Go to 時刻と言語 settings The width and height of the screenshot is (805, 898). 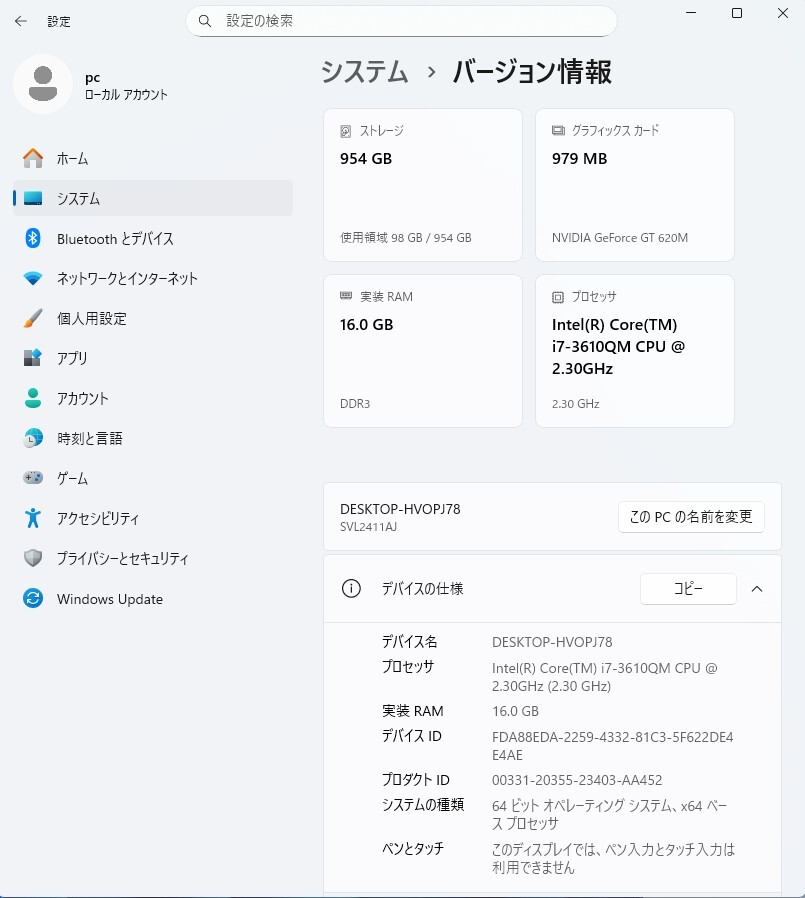(89, 438)
